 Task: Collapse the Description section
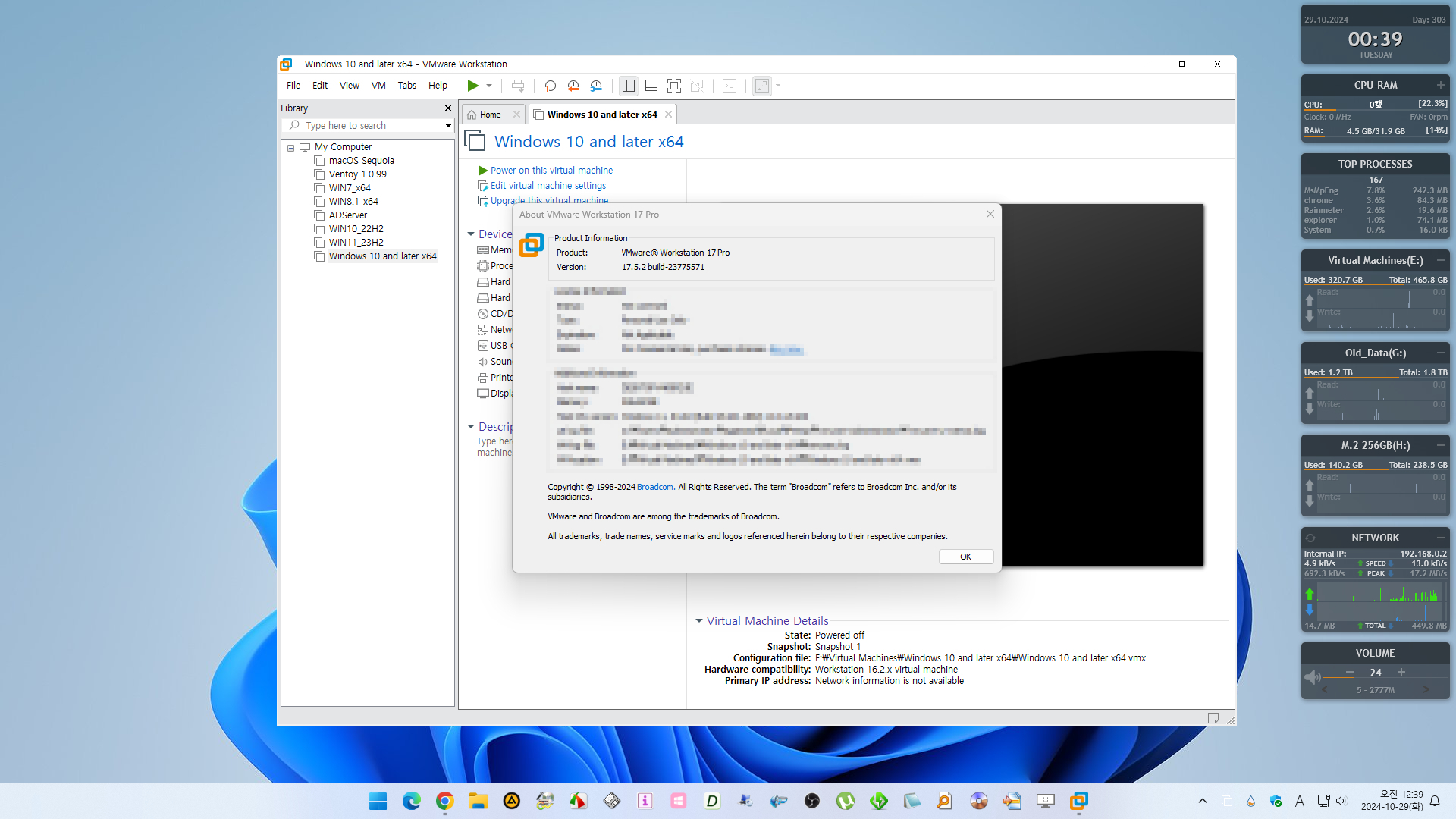[471, 427]
